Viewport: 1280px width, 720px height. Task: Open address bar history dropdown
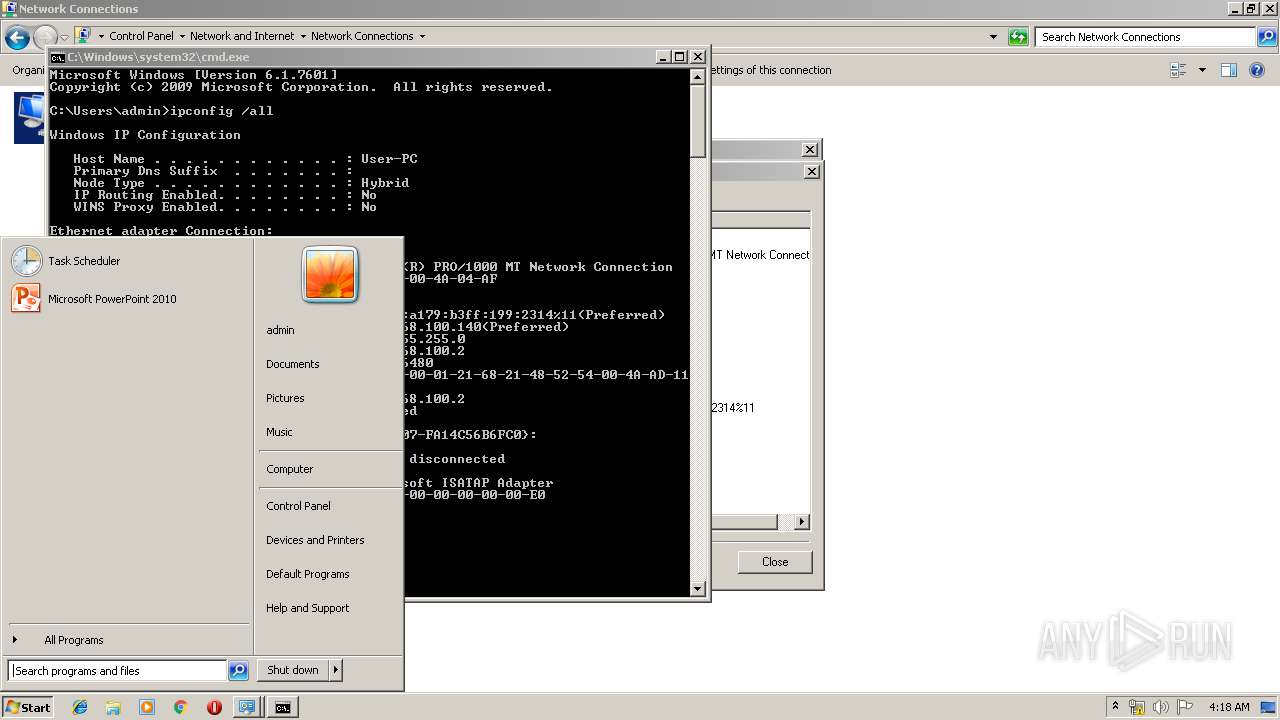pos(993,37)
